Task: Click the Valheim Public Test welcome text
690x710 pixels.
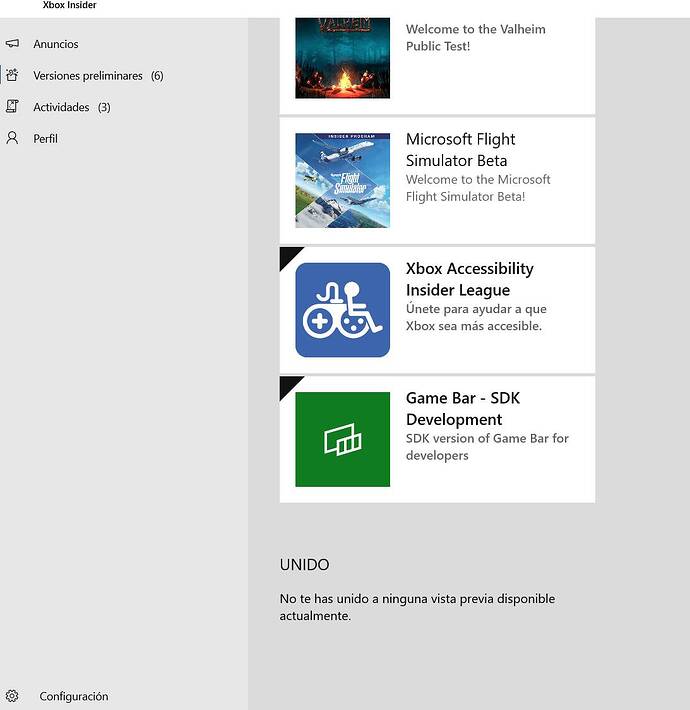Action: click(x=475, y=38)
